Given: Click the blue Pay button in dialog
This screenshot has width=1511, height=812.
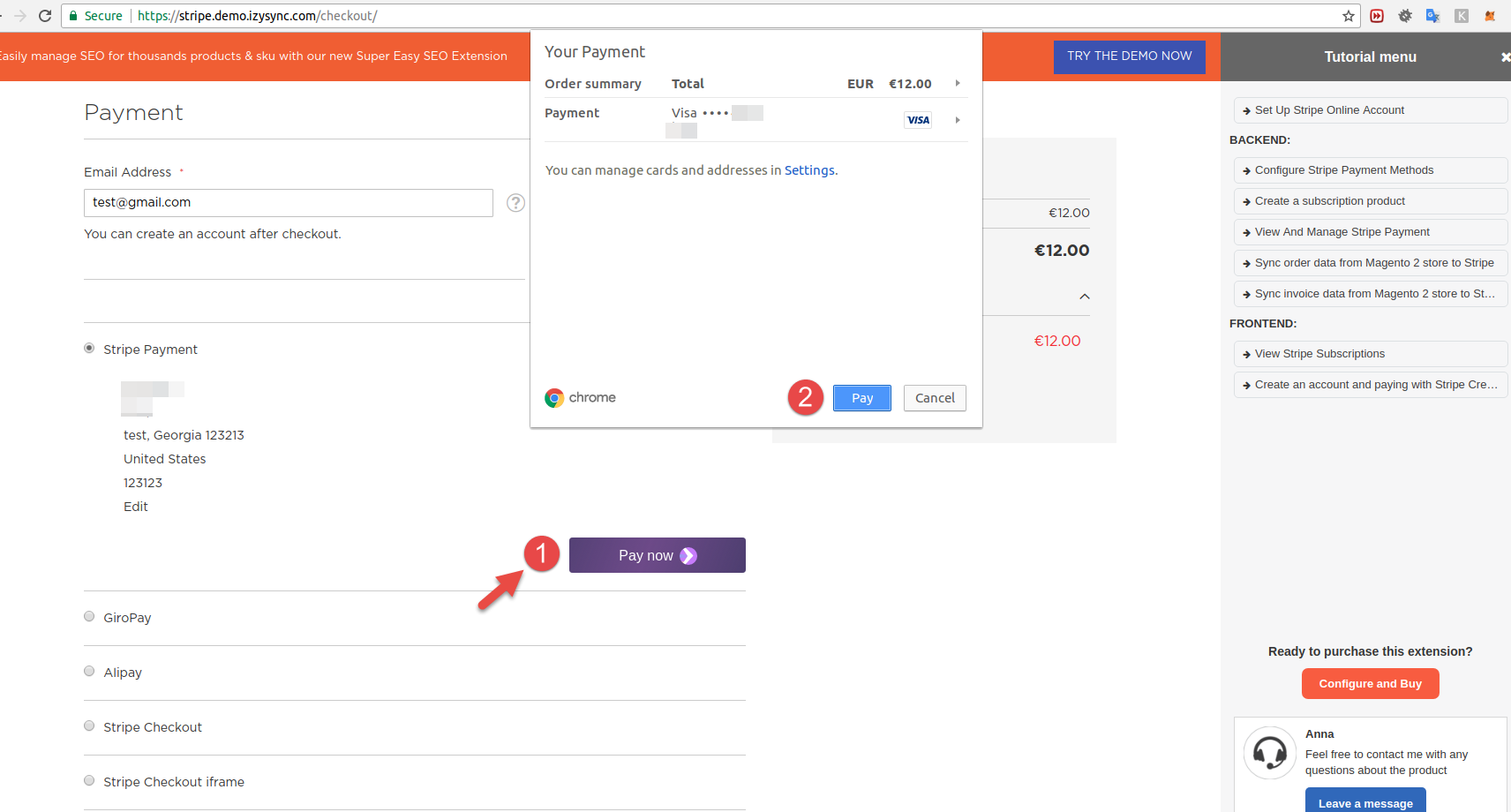Looking at the screenshot, I should click(x=861, y=398).
